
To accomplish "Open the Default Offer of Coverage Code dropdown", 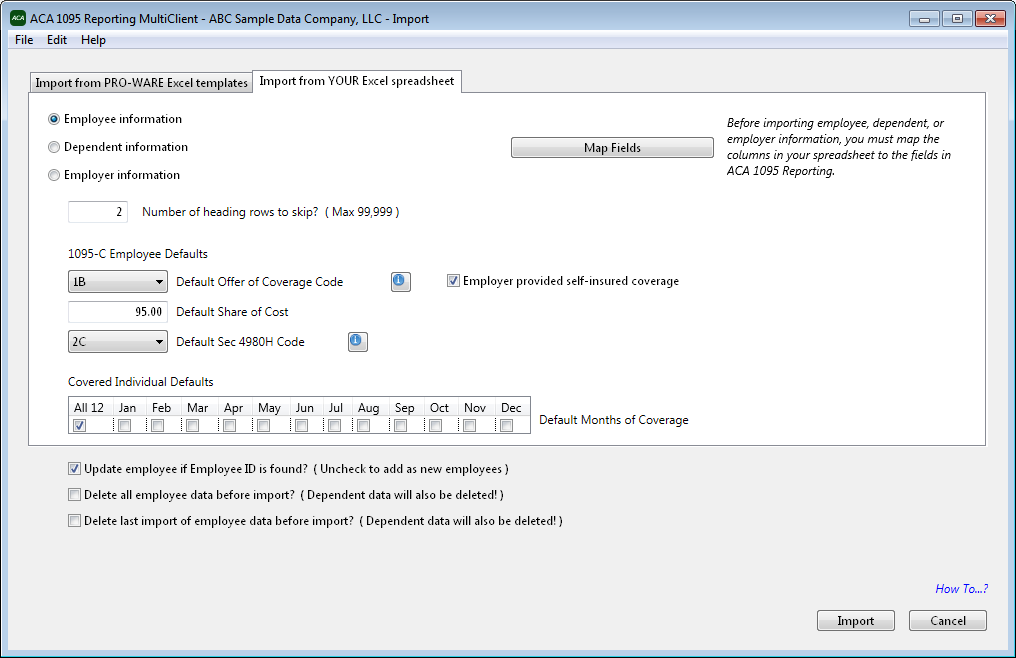I will (x=117, y=281).
